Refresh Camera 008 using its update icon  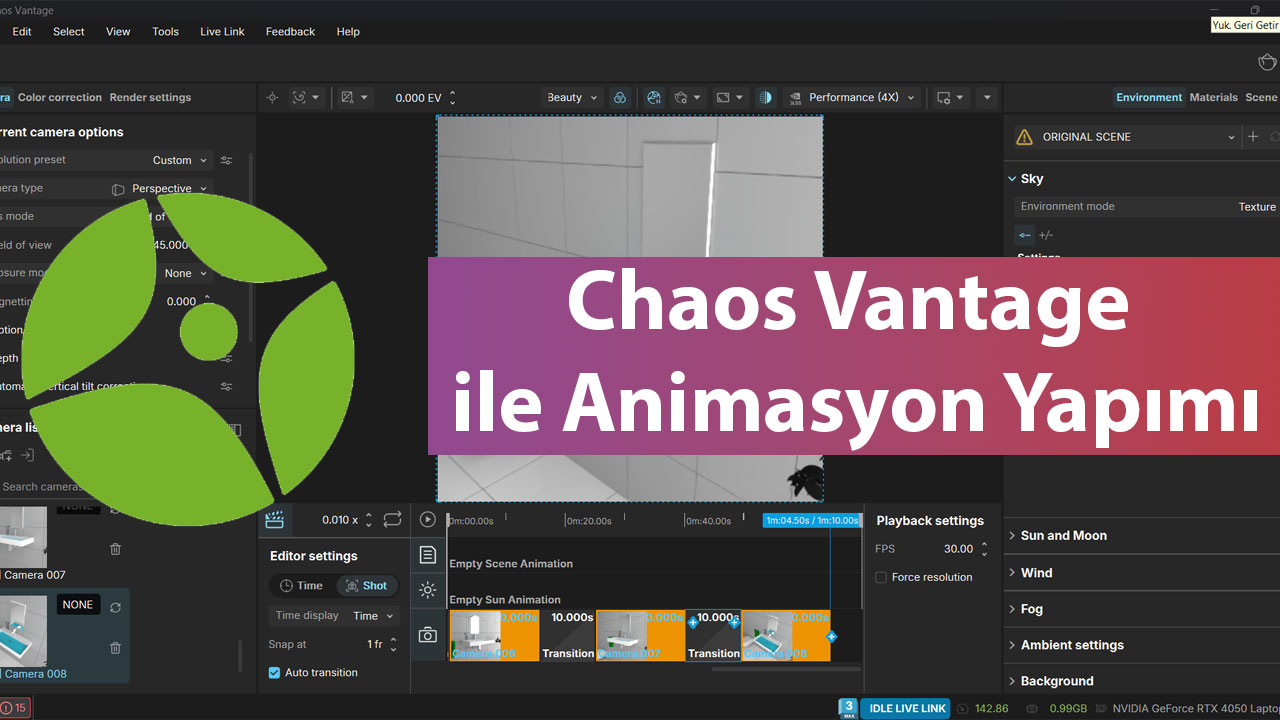click(x=115, y=607)
